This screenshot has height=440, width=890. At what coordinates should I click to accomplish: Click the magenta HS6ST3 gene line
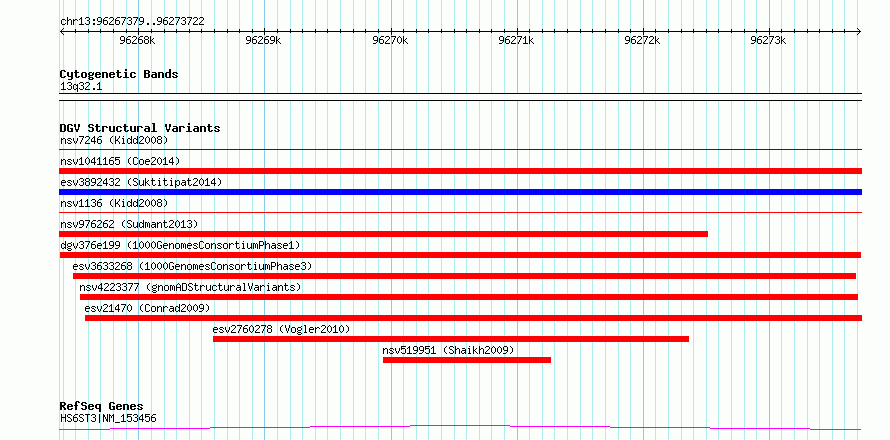460,428
